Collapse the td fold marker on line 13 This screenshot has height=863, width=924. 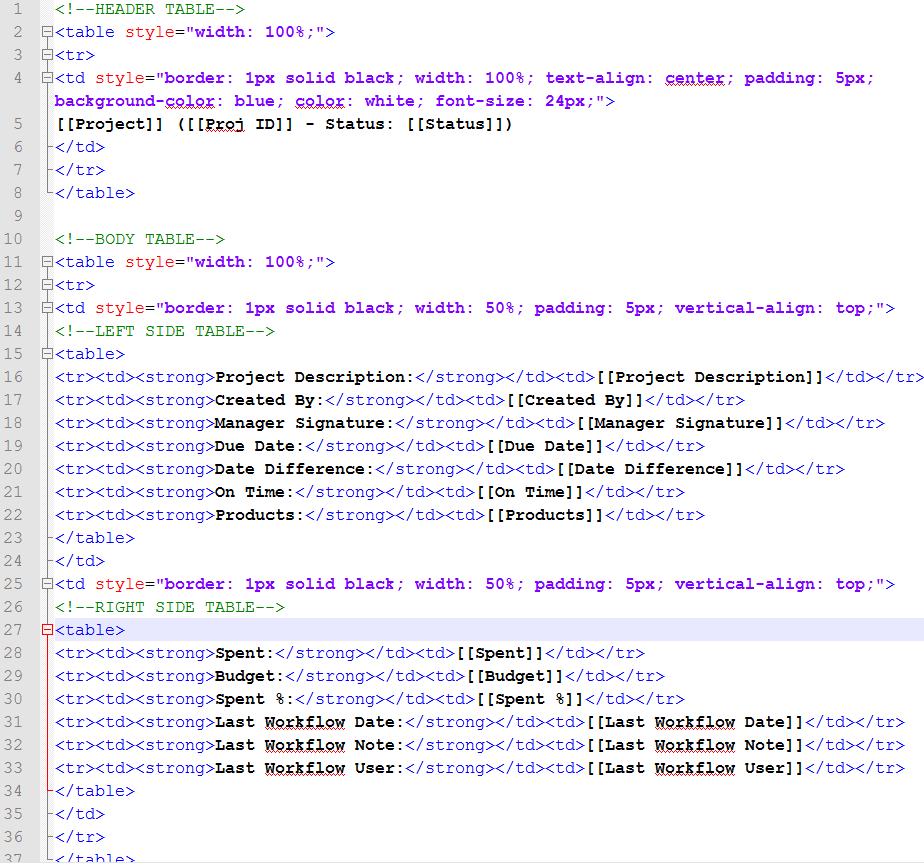pos(47,308)
